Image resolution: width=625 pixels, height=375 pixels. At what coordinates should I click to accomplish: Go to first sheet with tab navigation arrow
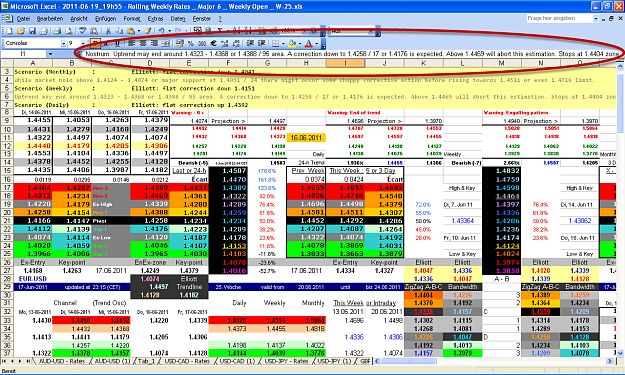pos(5,361)
